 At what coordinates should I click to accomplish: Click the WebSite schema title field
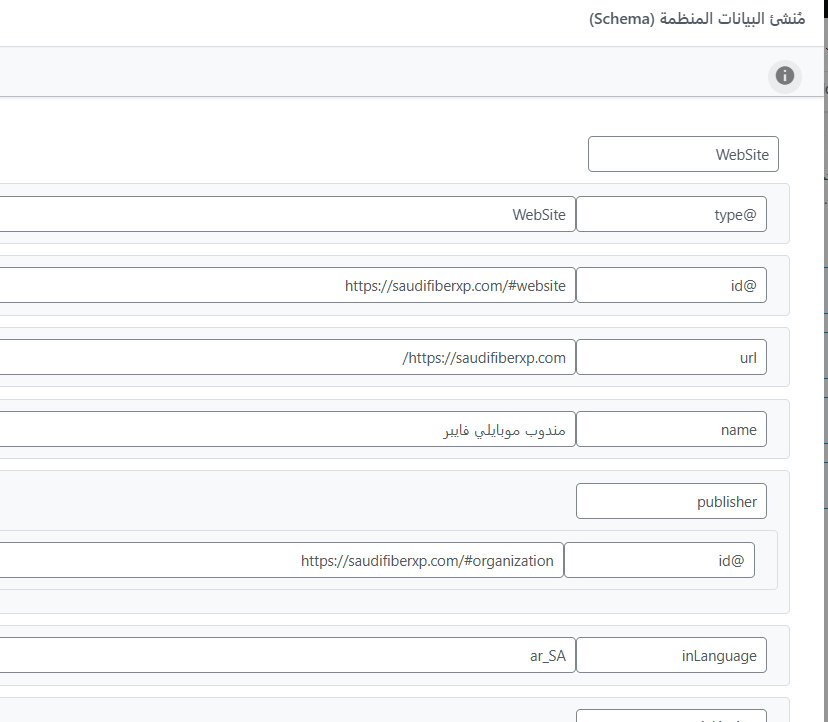tap(683, 154)
